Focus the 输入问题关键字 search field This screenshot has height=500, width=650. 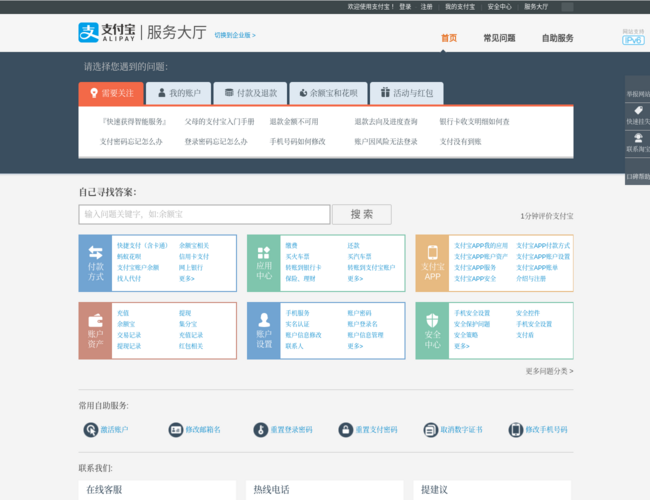tap(204, 214)
